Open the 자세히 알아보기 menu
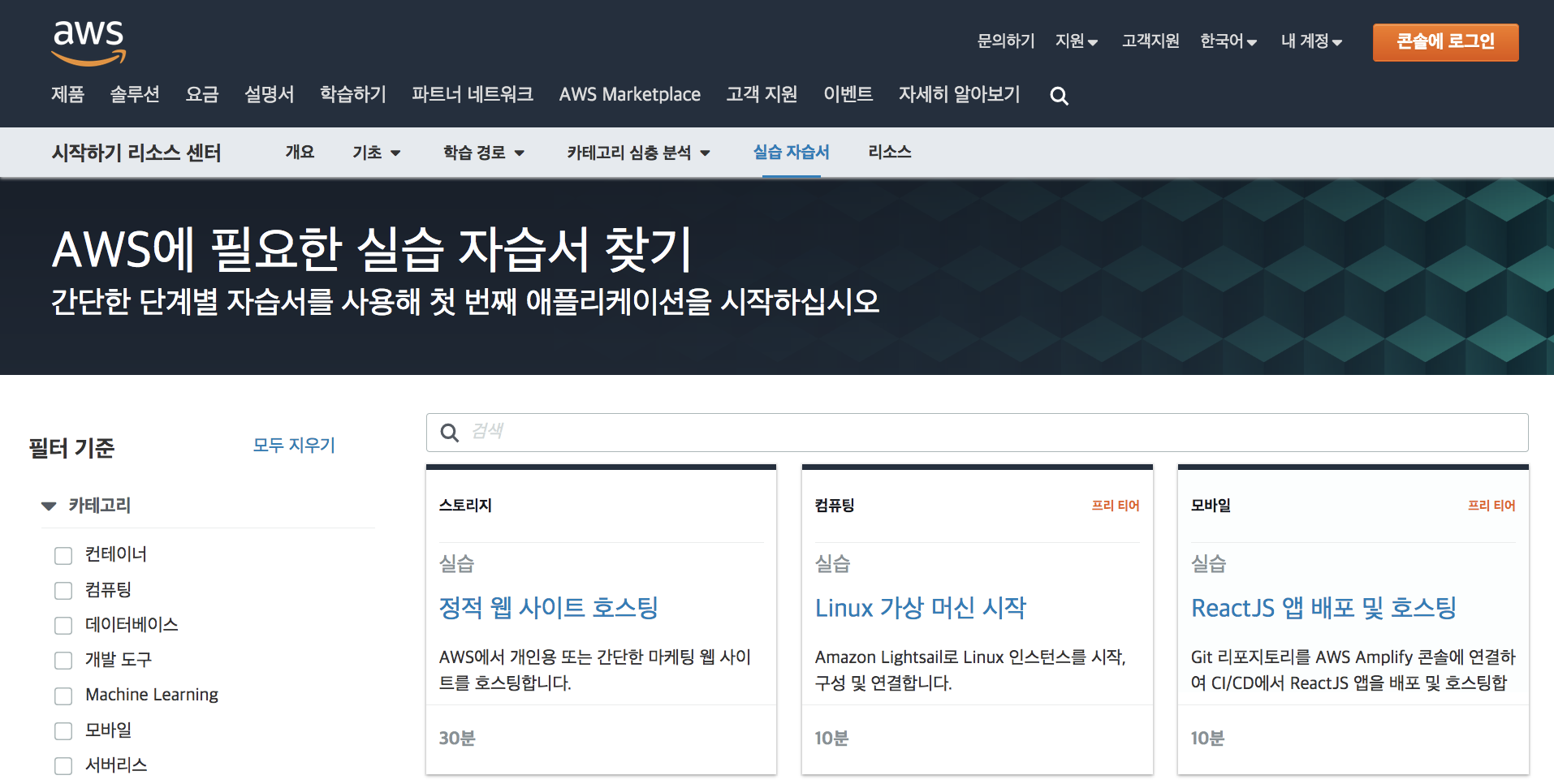 point(960,94)
